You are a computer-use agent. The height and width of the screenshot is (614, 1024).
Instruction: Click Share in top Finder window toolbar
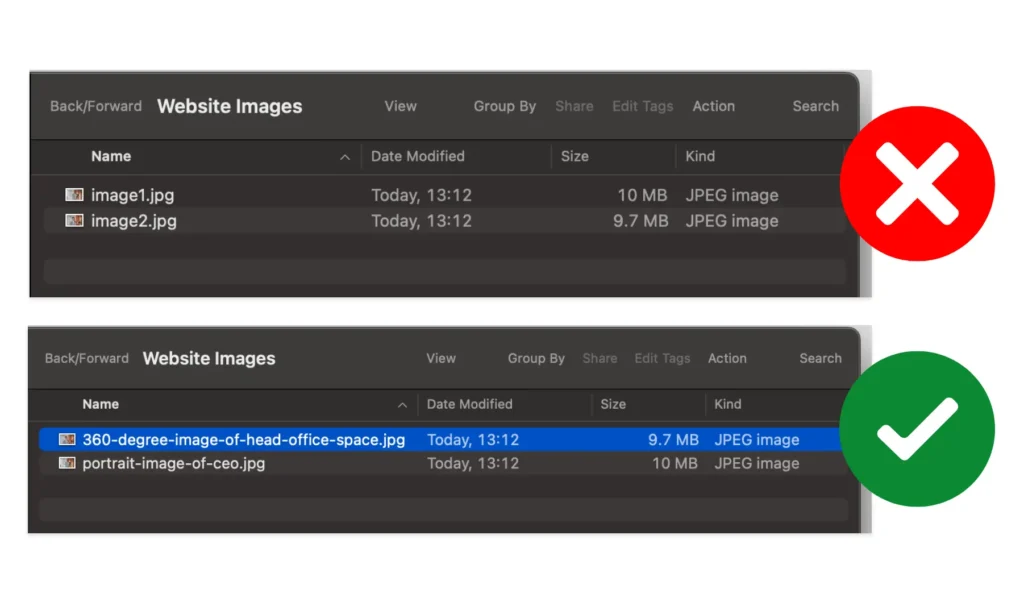click(x=574, y=106)
